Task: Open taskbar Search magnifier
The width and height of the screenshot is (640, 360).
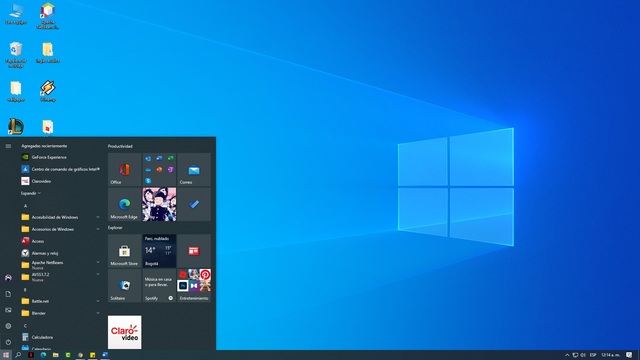Action: tap(18, 355)
